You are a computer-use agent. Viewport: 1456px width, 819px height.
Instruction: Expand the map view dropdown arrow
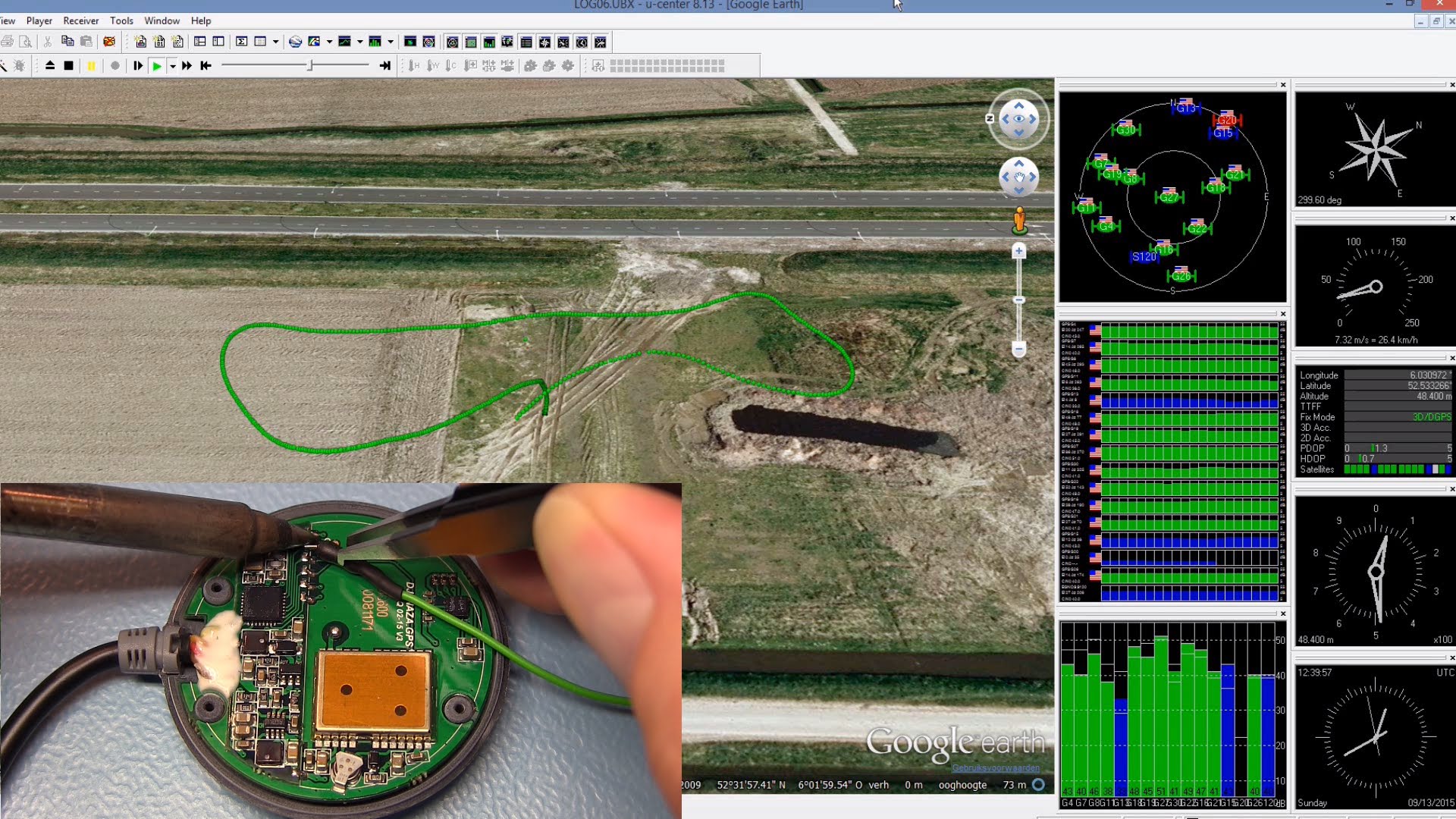(329, 42)
